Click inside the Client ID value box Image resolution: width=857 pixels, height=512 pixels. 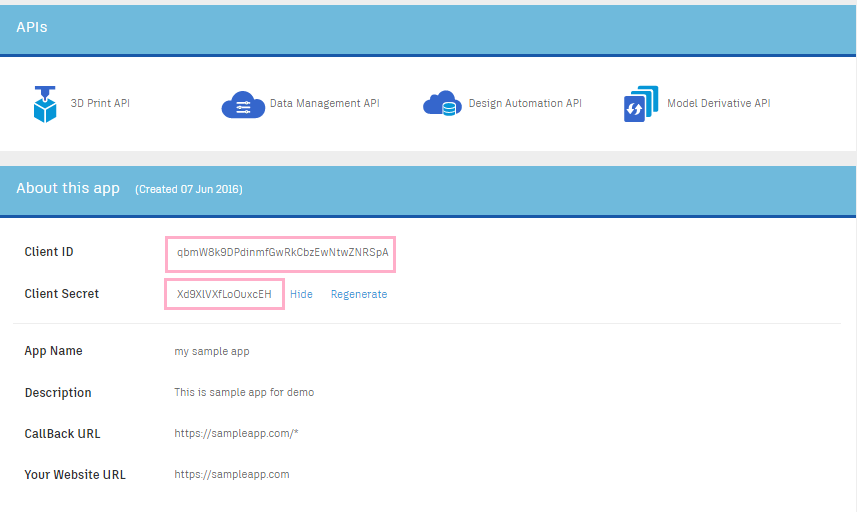pos(281,253)
